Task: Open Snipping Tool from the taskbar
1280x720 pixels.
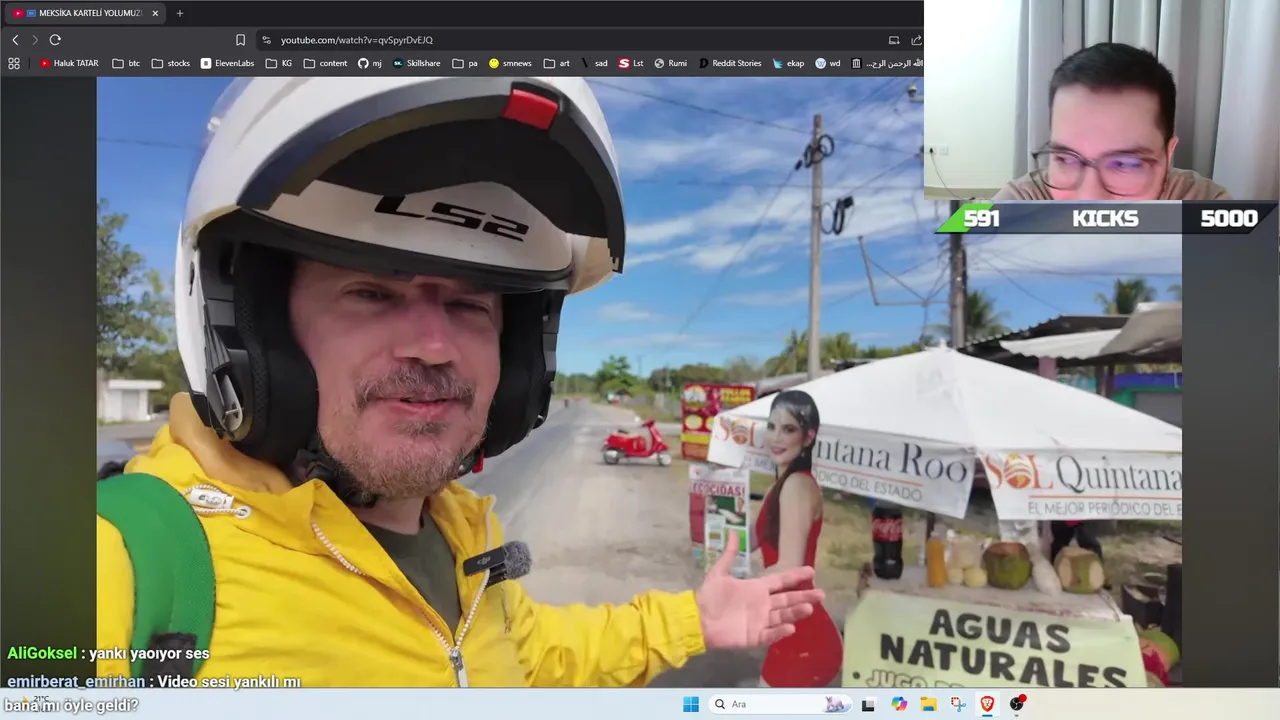Action: coord(958,704)
